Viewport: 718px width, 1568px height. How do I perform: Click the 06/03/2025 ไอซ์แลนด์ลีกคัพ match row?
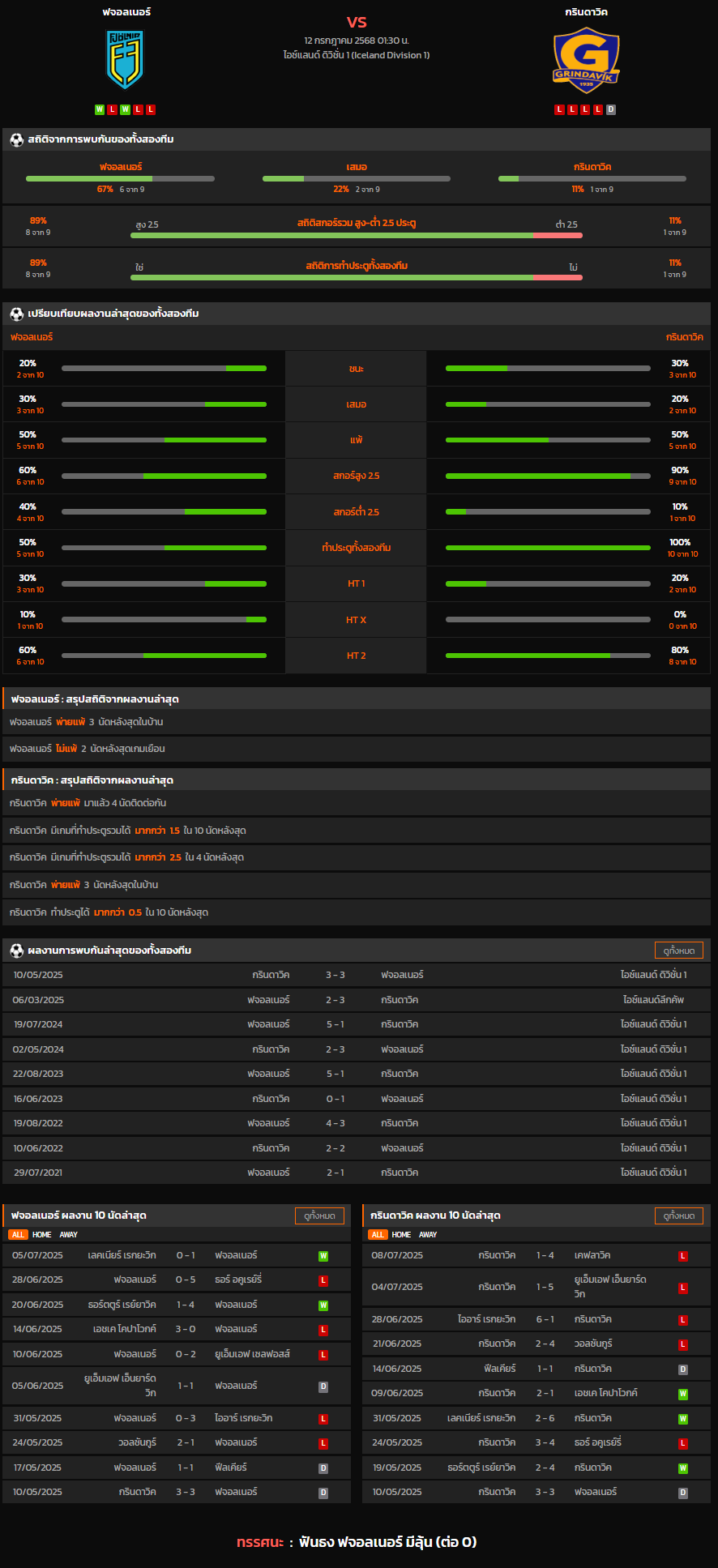tap(357, 1000)
